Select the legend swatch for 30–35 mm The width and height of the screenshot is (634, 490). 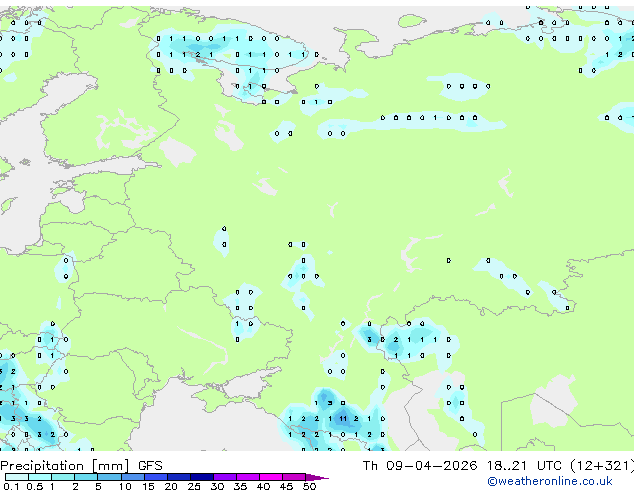225,477
